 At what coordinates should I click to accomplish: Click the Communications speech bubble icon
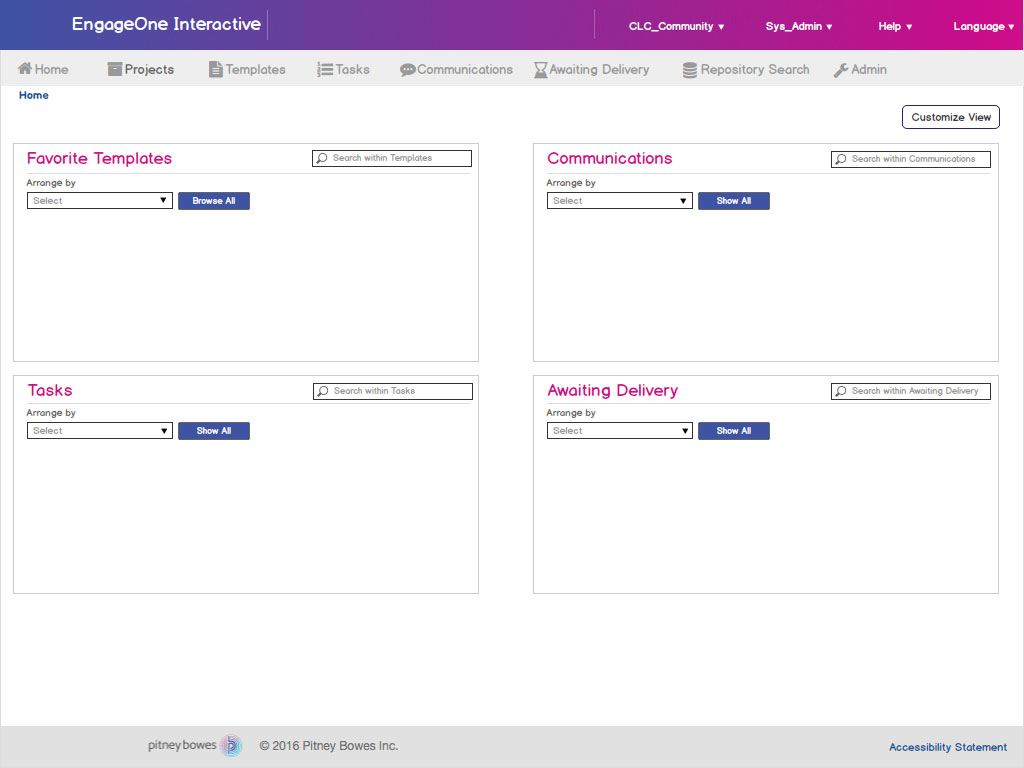tap(407, 70)
